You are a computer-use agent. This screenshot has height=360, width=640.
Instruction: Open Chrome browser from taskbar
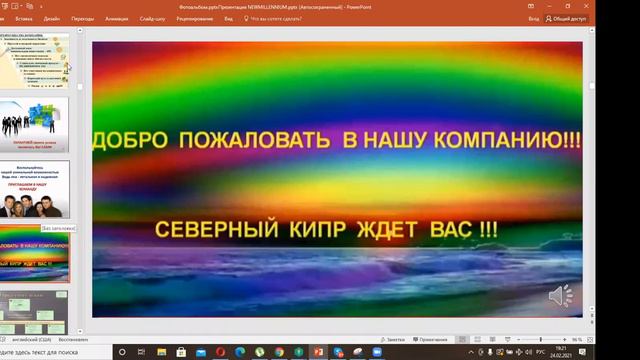pyautogui.click(x=279, y=352)
